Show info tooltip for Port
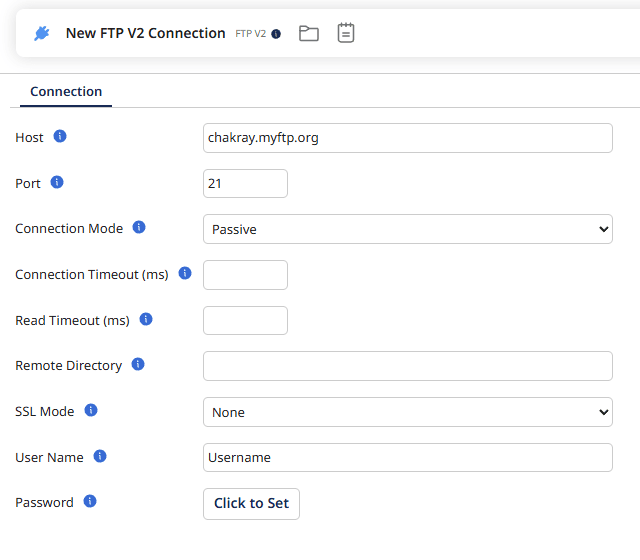640x560 pixels. 57,182
